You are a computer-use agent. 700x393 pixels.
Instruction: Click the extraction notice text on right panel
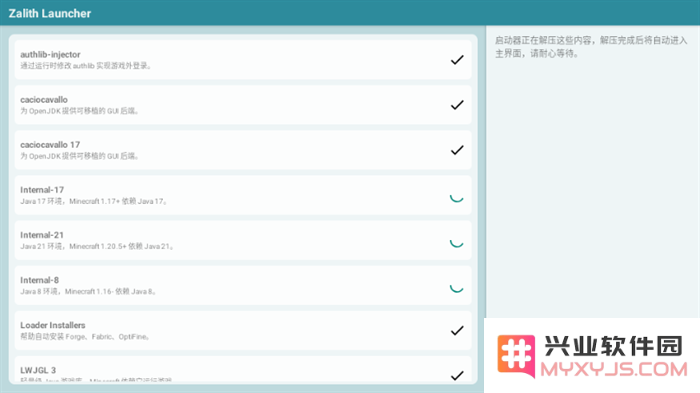[x=591, y=47]
